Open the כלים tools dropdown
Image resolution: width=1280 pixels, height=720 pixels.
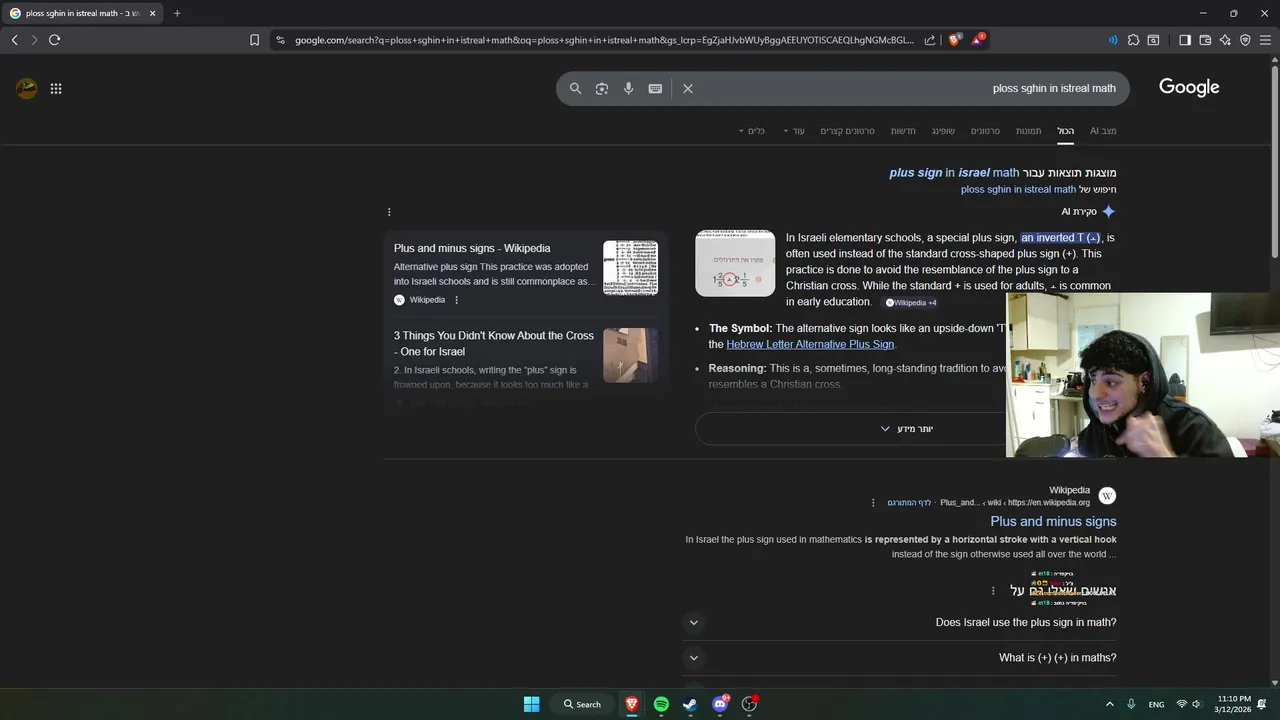coord(752,131)
